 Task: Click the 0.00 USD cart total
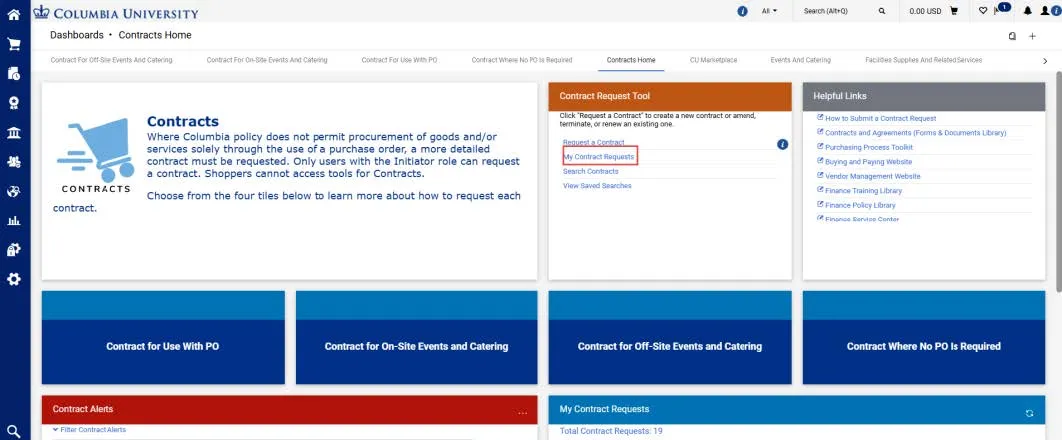(925, 12)
